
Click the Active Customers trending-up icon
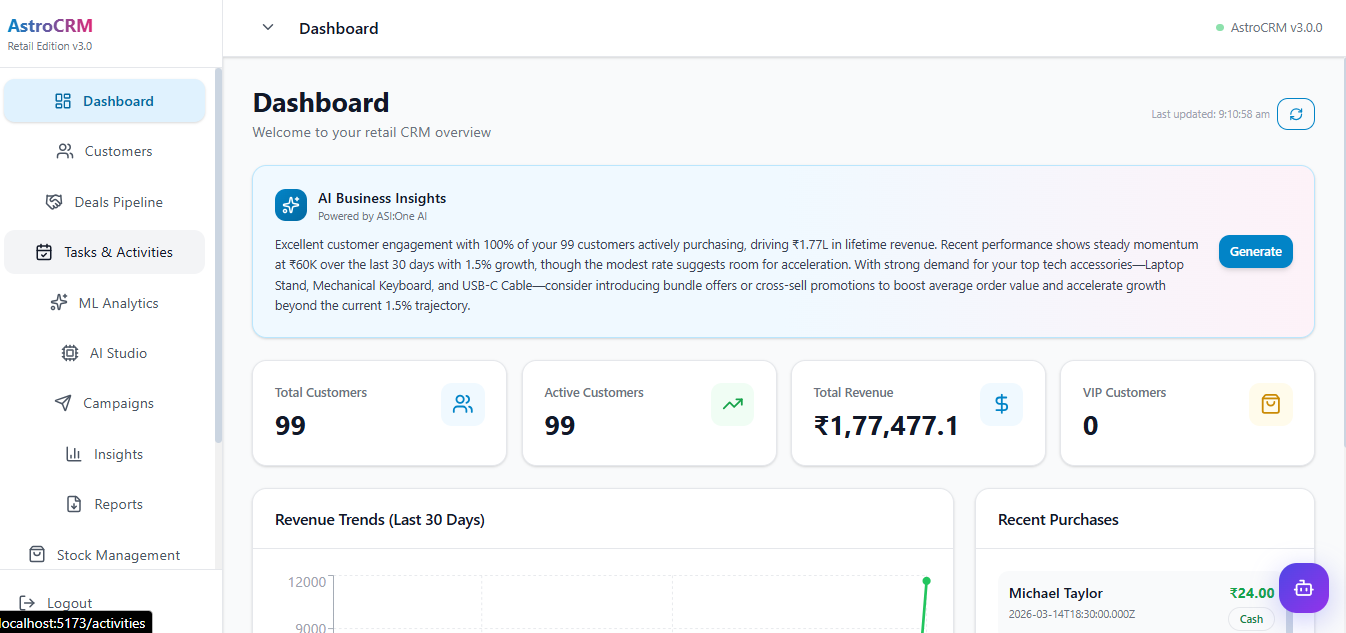click(x=733, y=404)
